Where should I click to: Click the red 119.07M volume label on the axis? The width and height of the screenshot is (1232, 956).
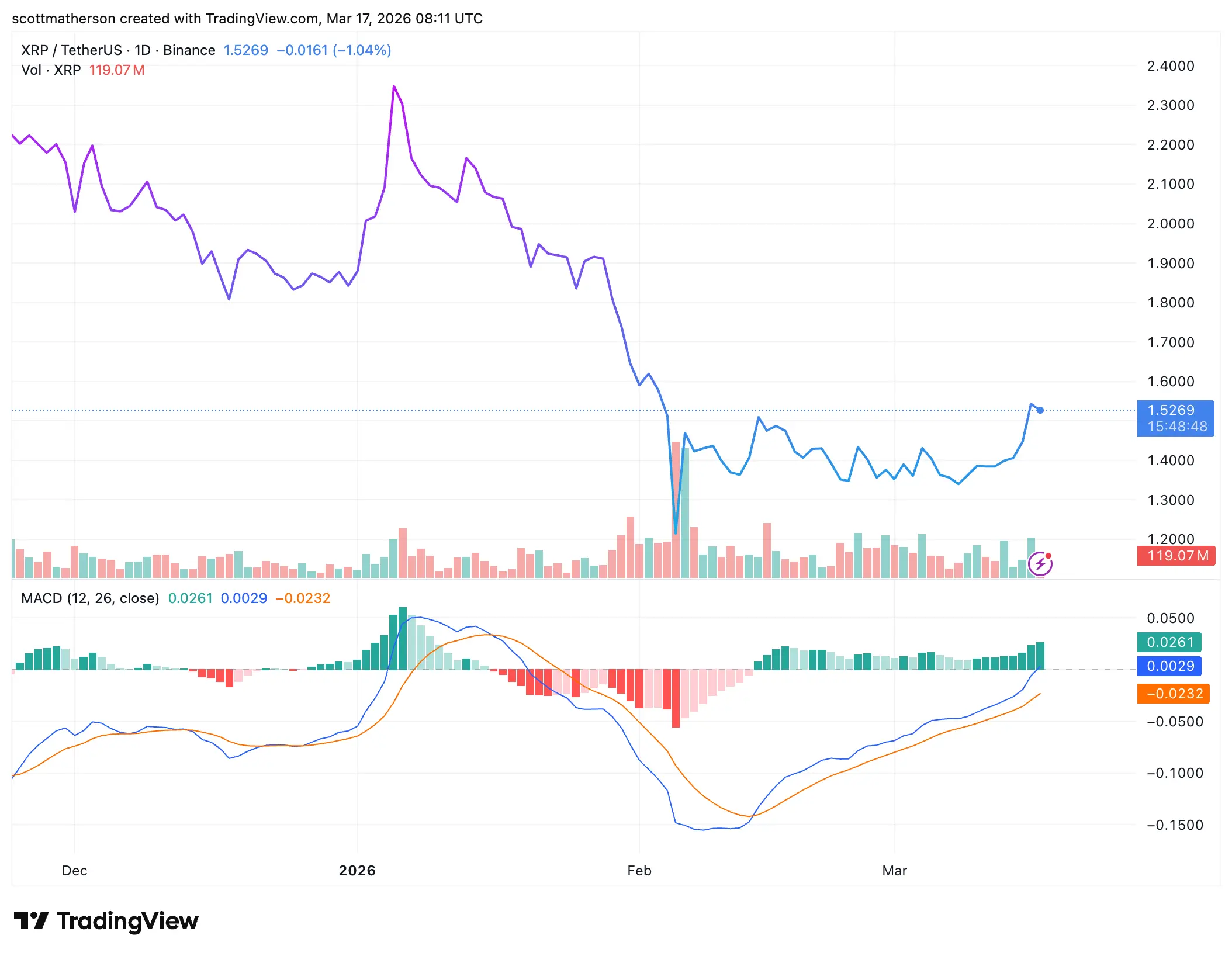(x=1175, y=556)
